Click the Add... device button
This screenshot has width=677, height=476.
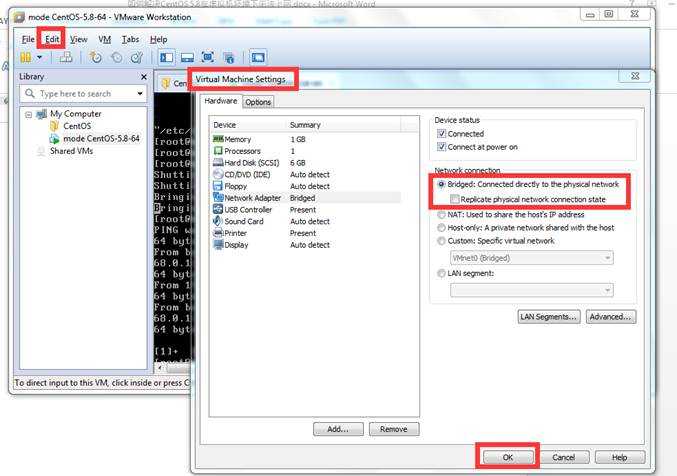coord(338,429)
